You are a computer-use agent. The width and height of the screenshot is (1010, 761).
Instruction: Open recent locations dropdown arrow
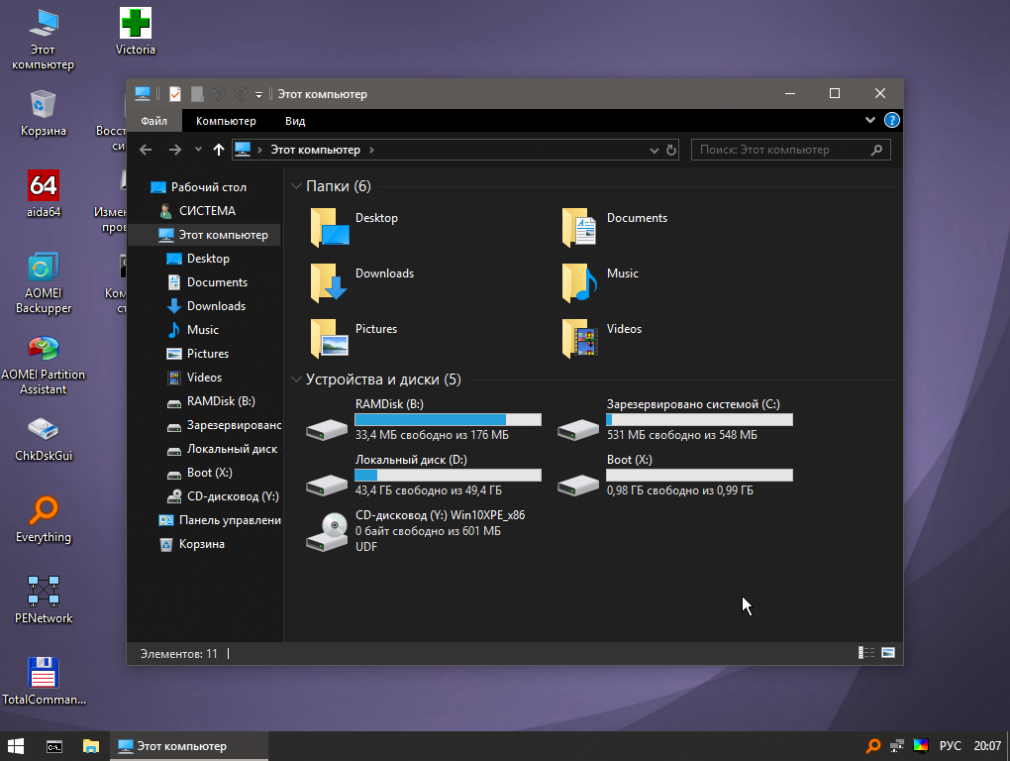[198, 149]
